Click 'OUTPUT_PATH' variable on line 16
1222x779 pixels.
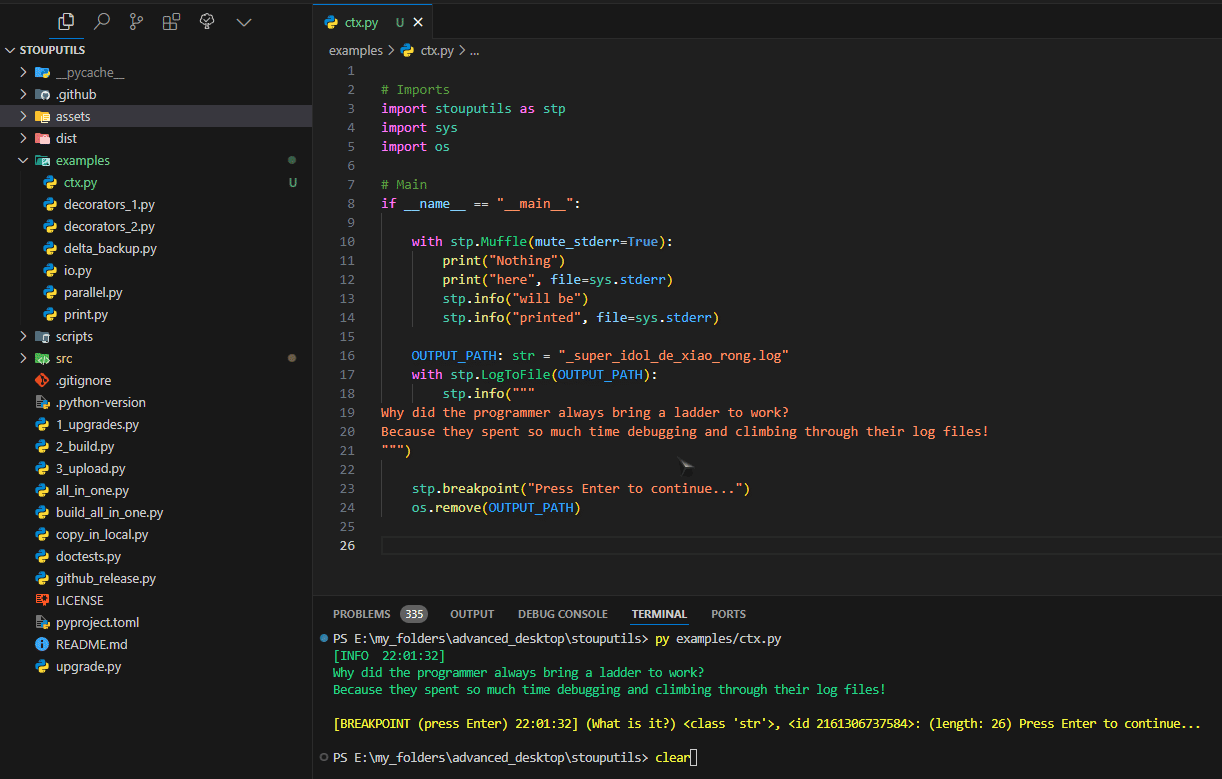point(453,355)
